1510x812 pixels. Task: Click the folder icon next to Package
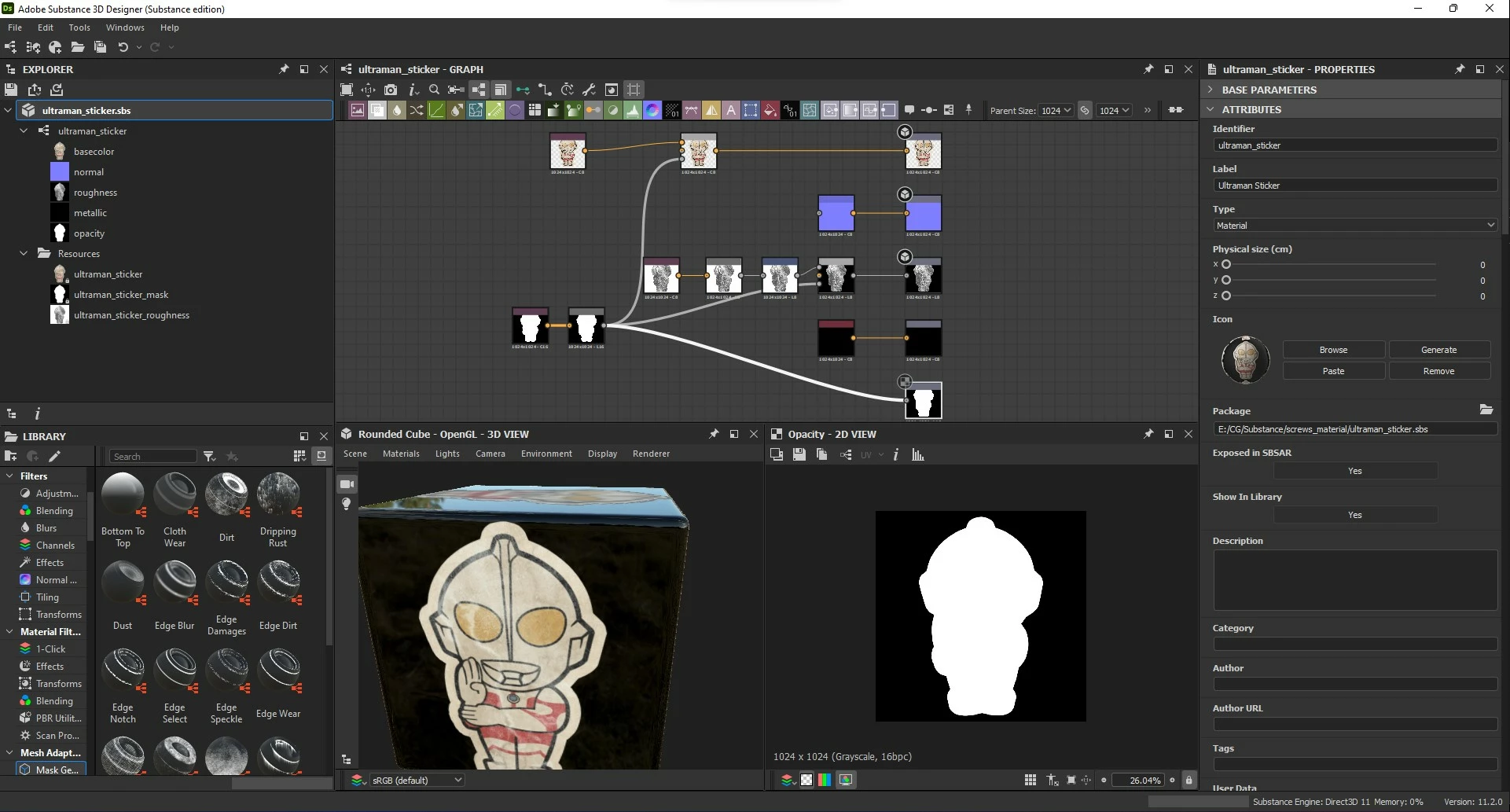1486,410
